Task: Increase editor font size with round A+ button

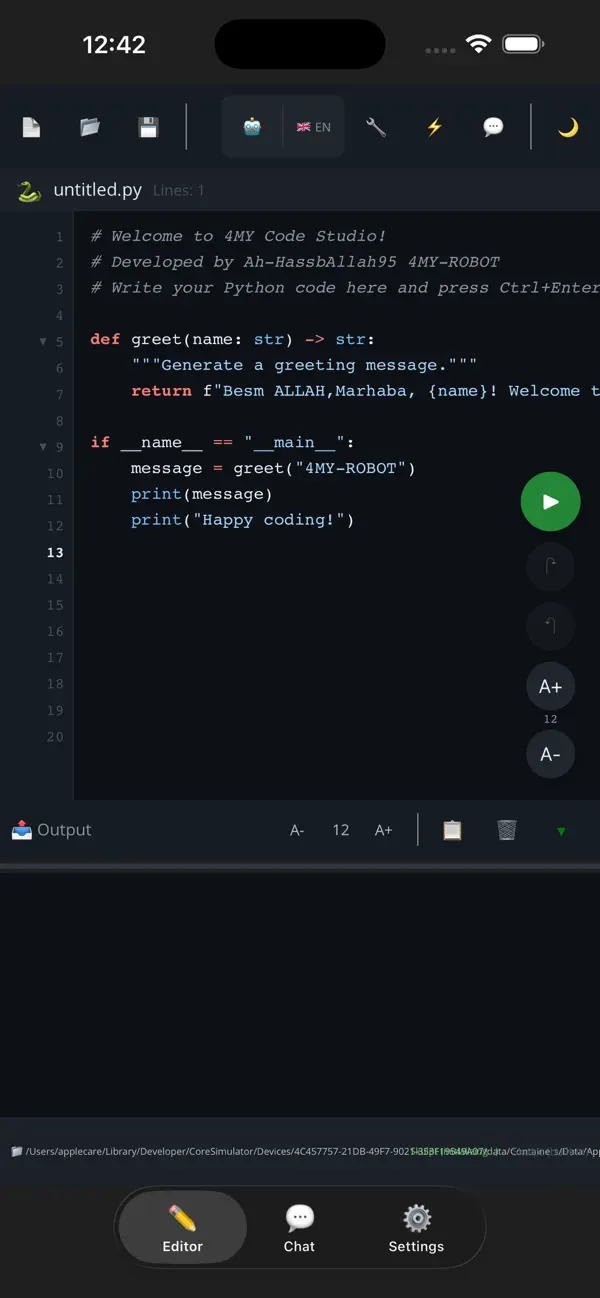Action: pos(550,687)
